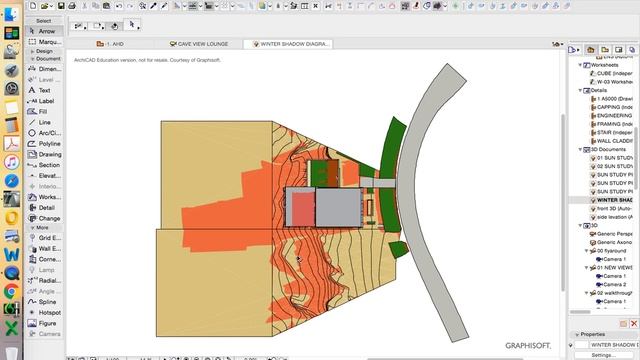Collapse the Document toolbox group
640x360 pixels.
click(32, 59)
